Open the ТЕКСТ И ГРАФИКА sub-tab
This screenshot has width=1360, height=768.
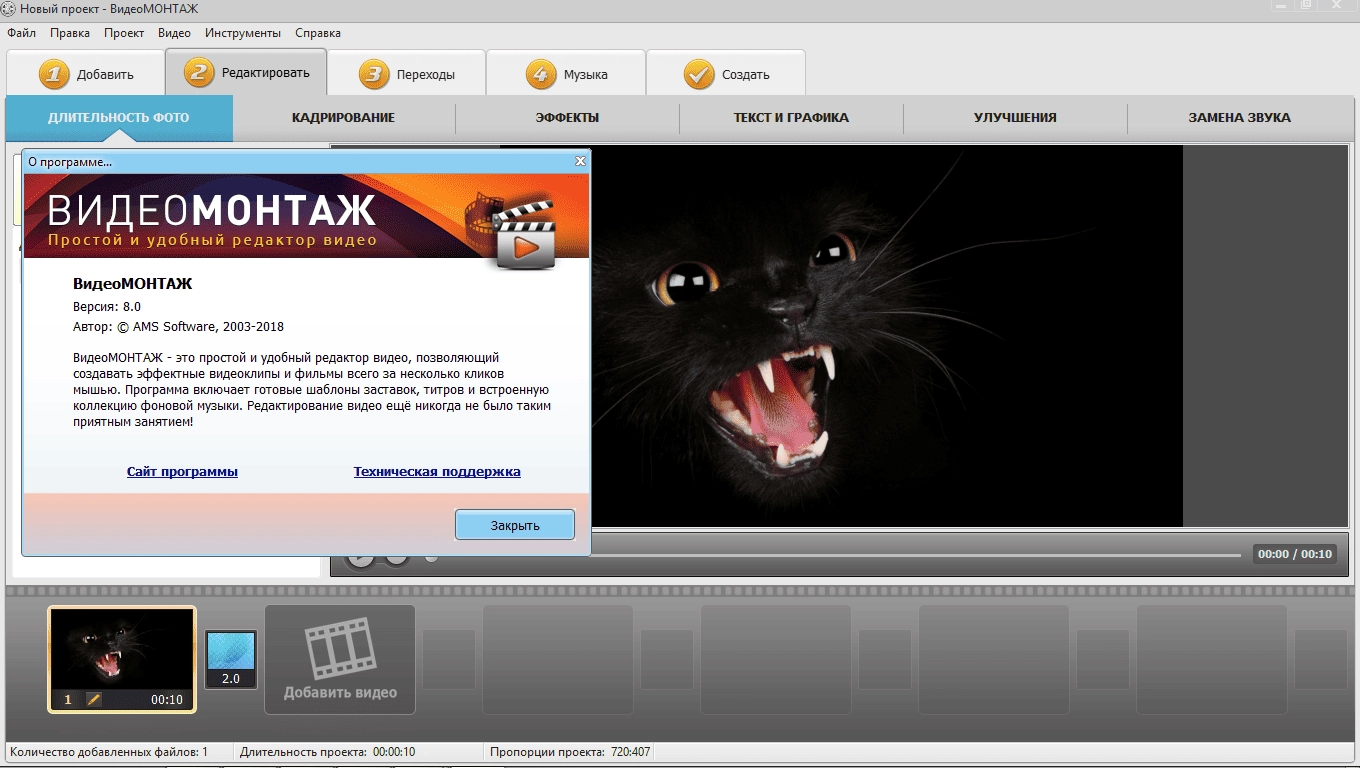tap(791, 117)
